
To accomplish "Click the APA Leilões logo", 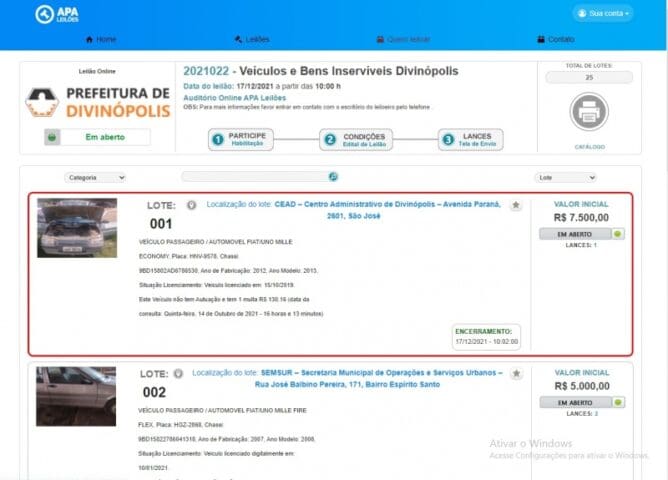I will [57, 14].
